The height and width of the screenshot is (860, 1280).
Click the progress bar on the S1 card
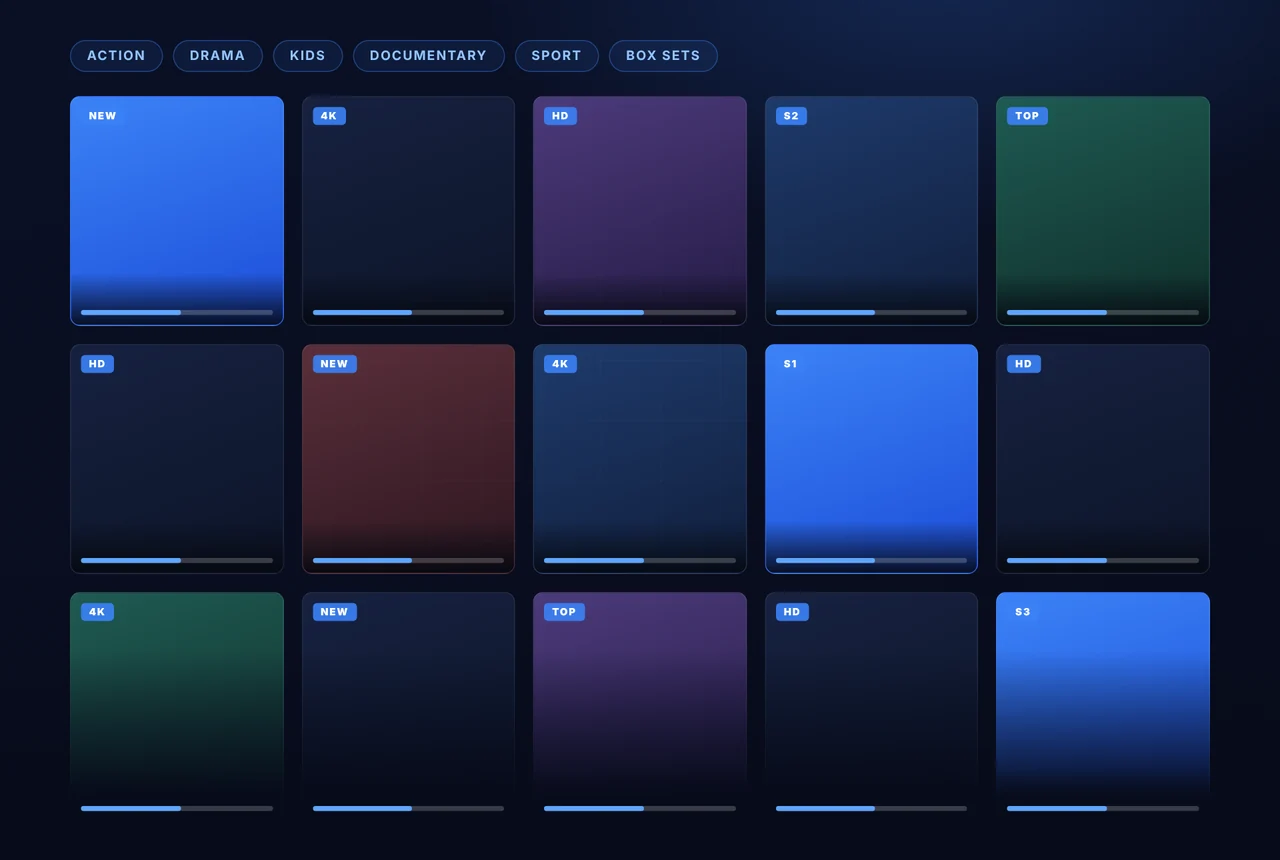click(871, 560)
